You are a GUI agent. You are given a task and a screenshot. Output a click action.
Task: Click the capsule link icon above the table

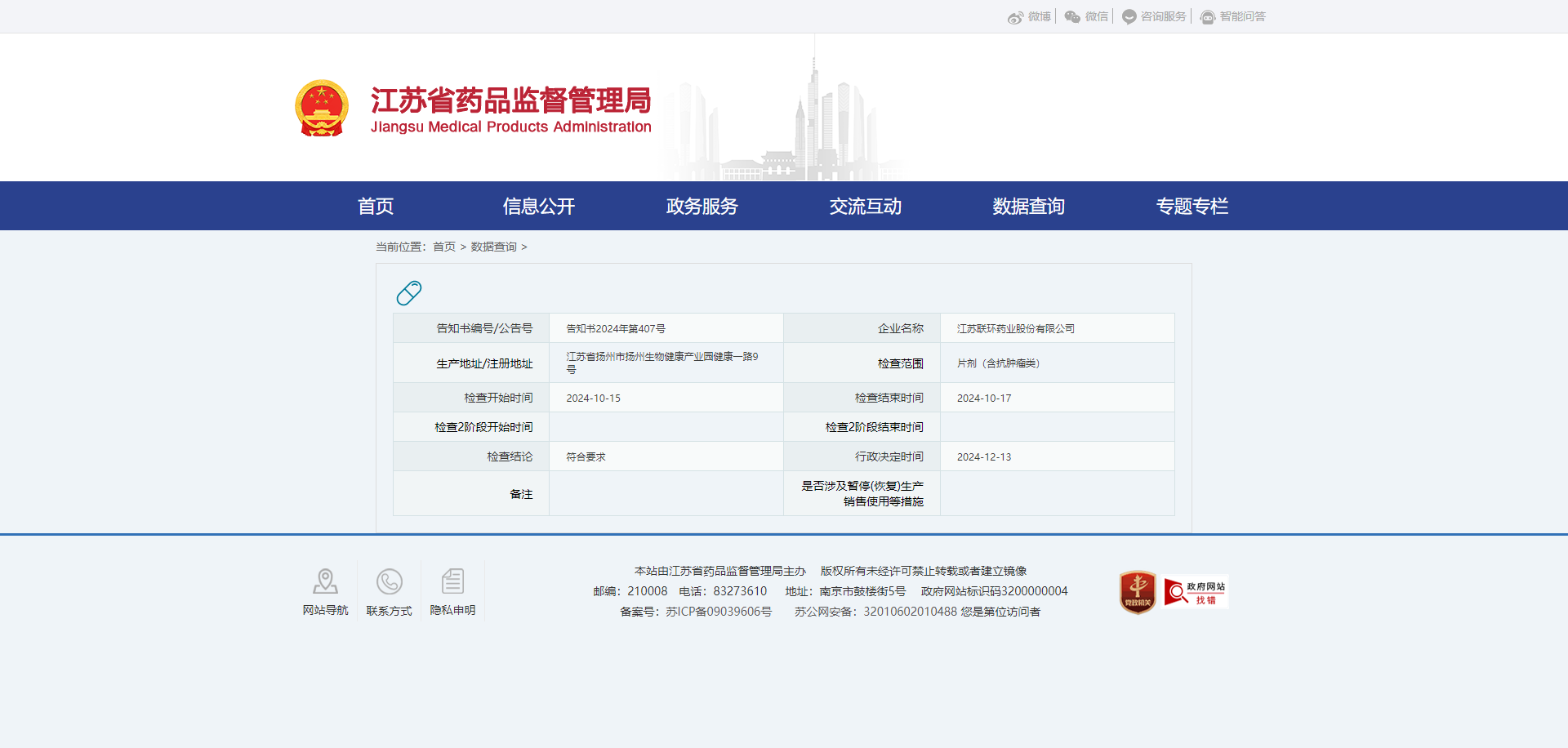pyautogui.click(x=408, y=292)
